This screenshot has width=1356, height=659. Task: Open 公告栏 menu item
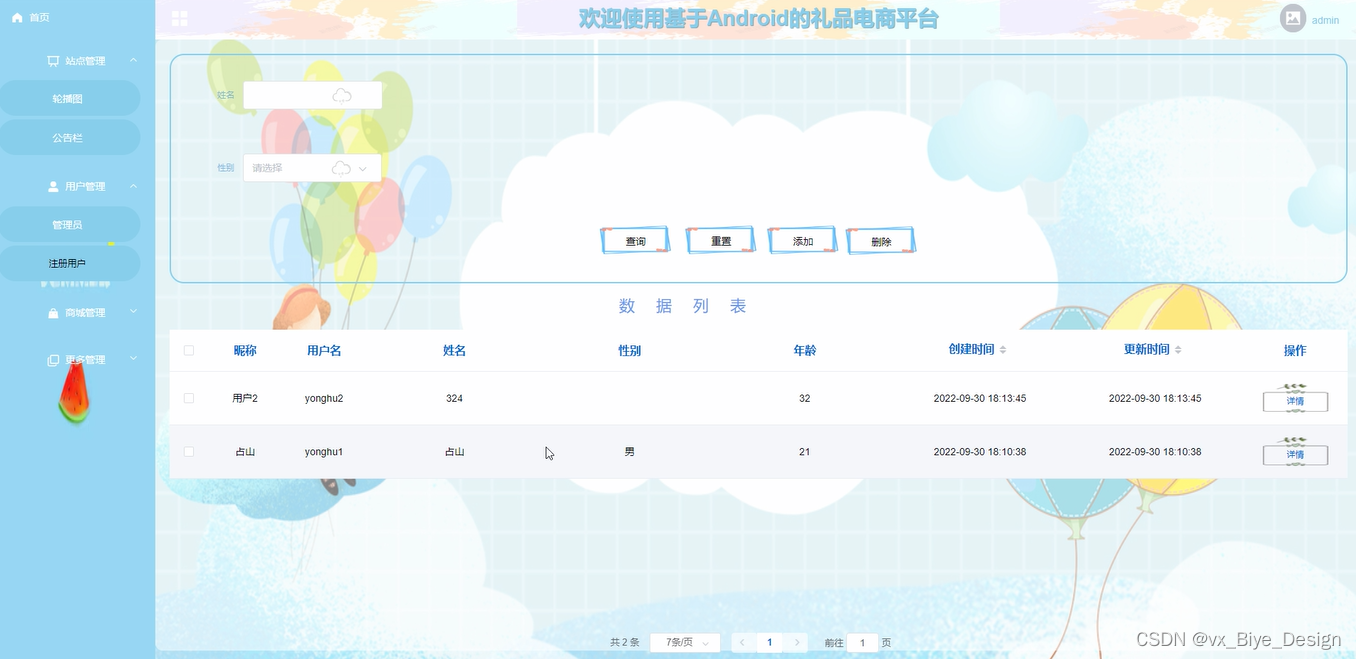pos(68,138)
